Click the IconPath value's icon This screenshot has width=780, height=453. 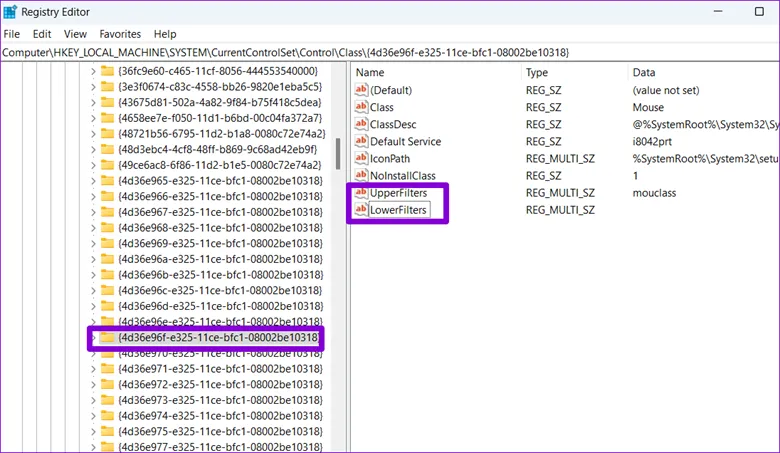(x=361, y=158)
